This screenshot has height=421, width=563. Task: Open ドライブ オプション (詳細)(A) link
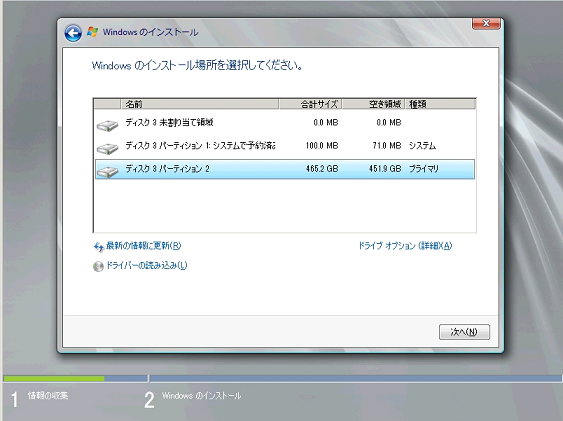coord(405,246)
